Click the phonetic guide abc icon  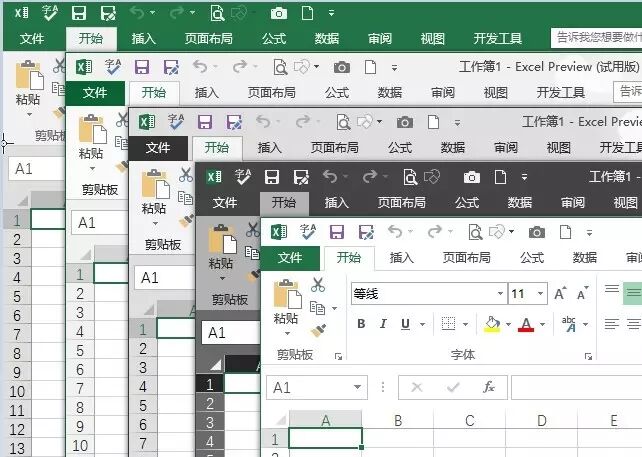(569, 324)
